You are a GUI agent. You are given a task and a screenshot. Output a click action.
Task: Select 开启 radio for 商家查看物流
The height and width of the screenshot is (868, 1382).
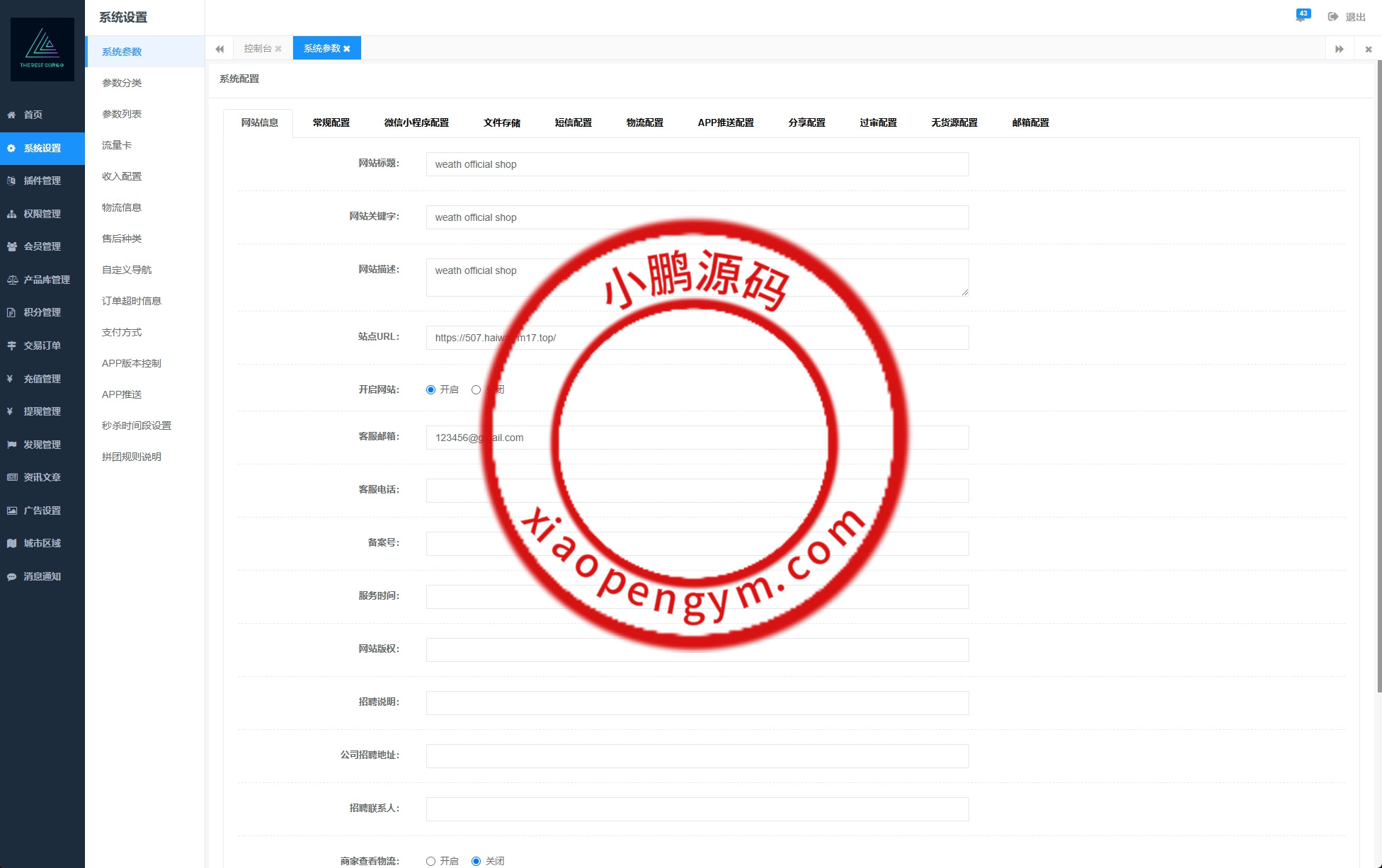[x=430, y=861]
